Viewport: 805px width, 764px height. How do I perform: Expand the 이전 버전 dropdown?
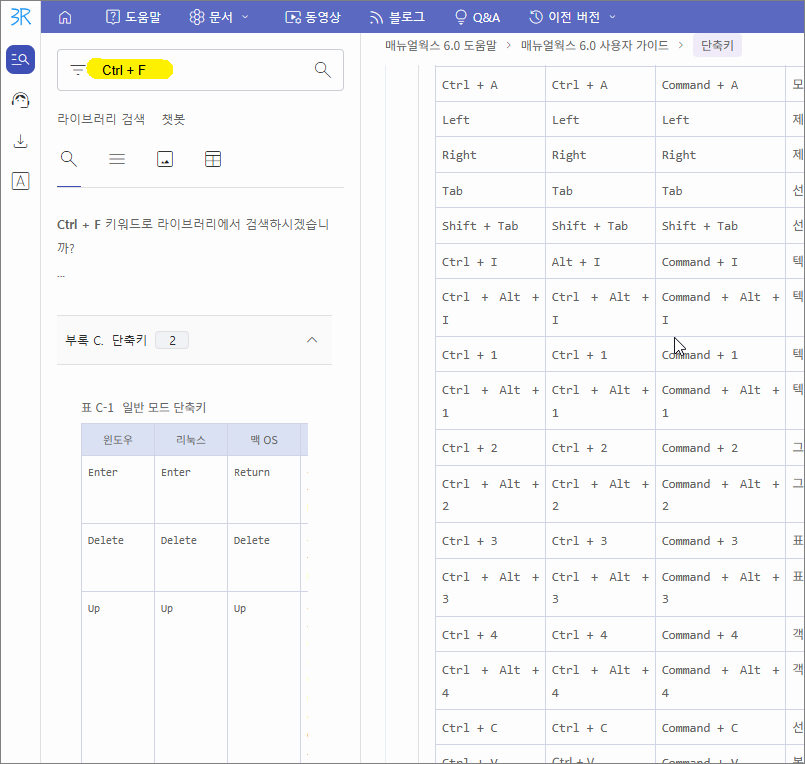pos(572,17)
